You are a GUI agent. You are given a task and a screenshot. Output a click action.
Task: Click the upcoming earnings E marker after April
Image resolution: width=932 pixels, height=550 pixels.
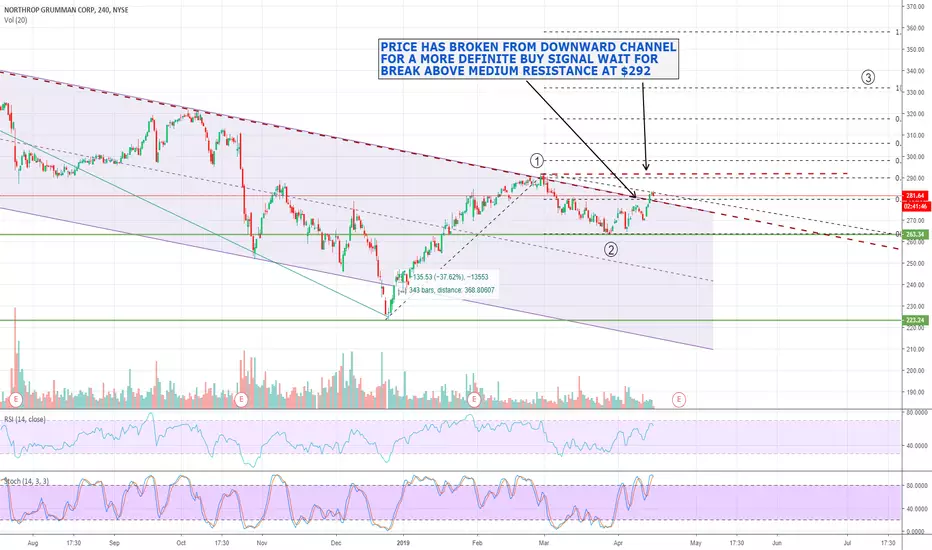(679, 400)
